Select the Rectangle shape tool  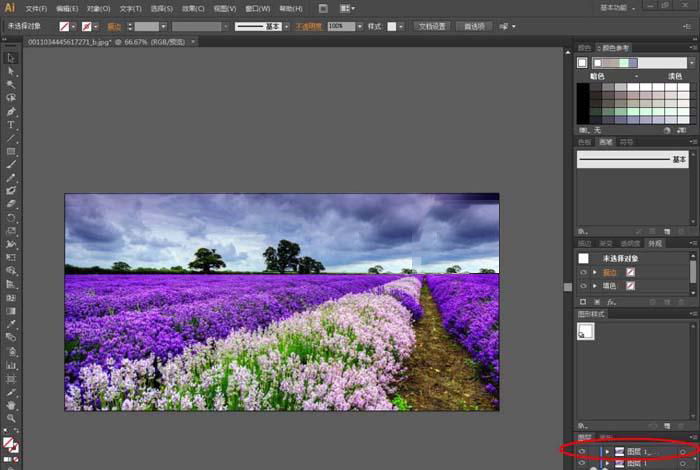coord(11,151)
